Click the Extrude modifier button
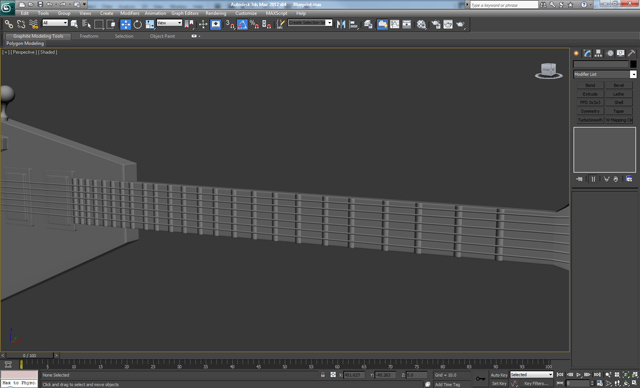The width and height of the screenshot is (640, 388). pyautogui.click(x=590, y=94)
